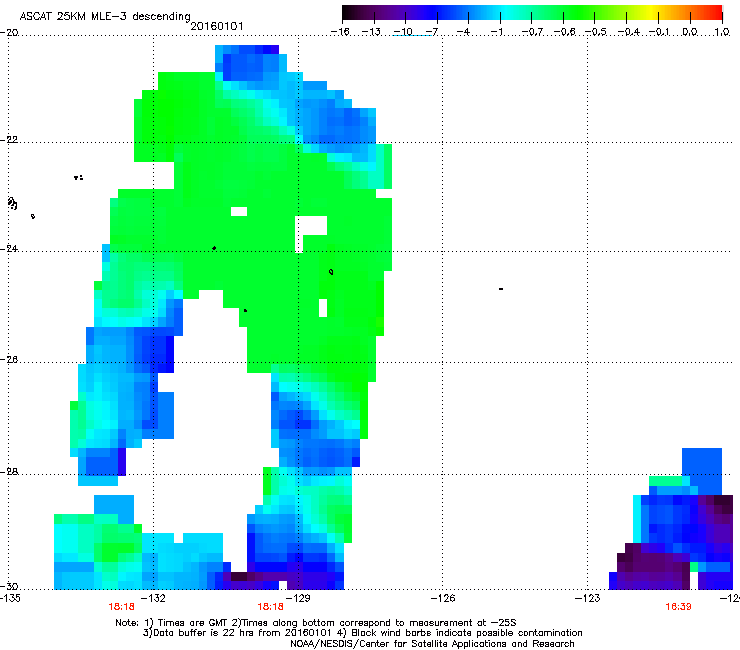
Task: Click the '-10' color scale label
Action: (403, 32)
